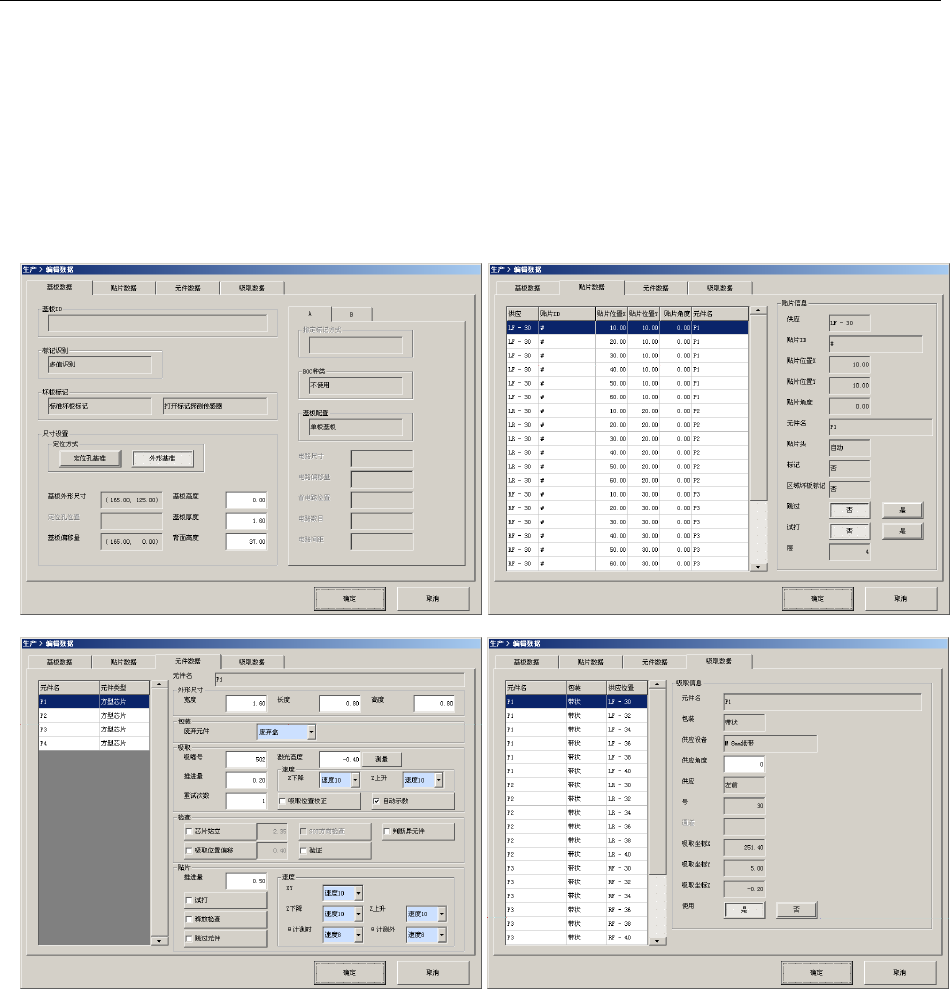Click the 定位孔基准 button

90,459
